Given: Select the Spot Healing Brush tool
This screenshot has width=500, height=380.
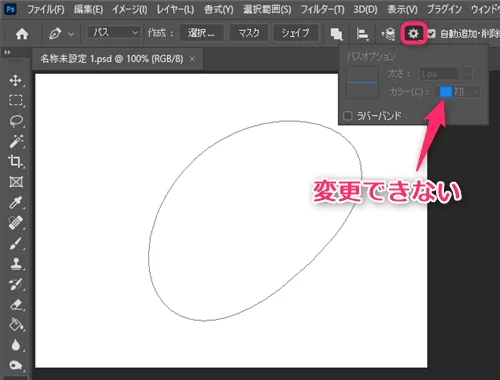Looking at the screenshot, I should [16, 222].
